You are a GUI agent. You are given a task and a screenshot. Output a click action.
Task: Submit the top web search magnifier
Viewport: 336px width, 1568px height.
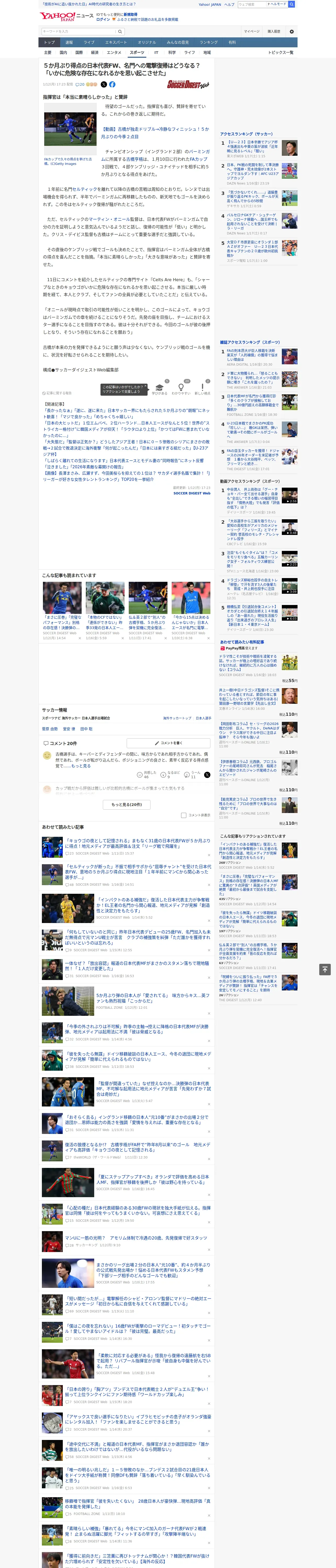click(292, 4)
